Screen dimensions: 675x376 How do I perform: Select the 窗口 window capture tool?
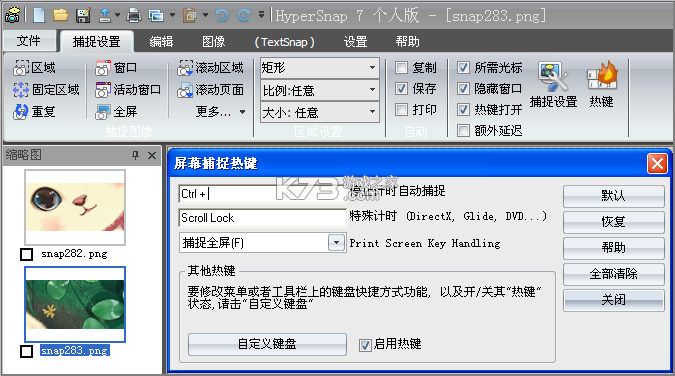click(116, 68)
